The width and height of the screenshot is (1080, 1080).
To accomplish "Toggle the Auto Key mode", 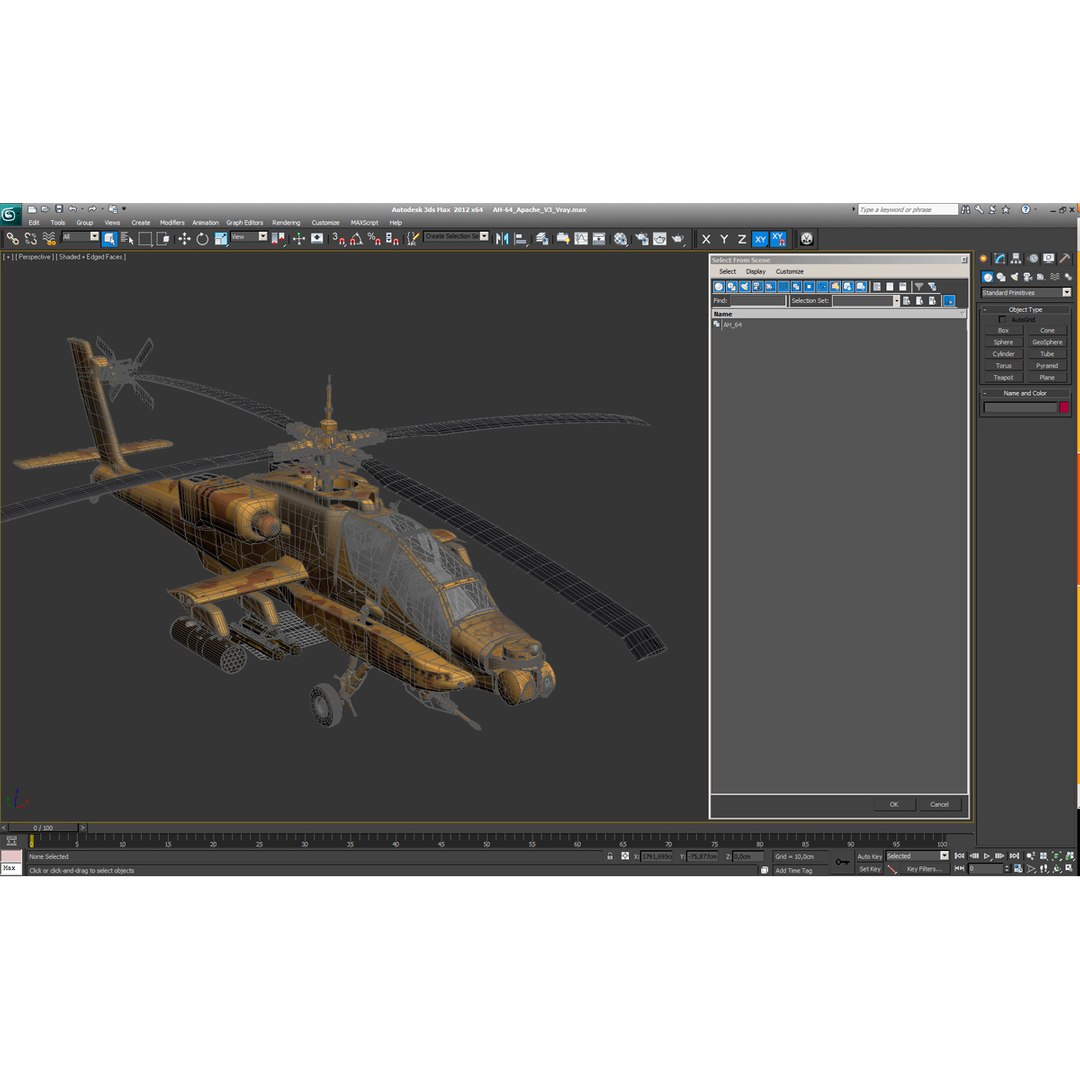I will [869, 856].
